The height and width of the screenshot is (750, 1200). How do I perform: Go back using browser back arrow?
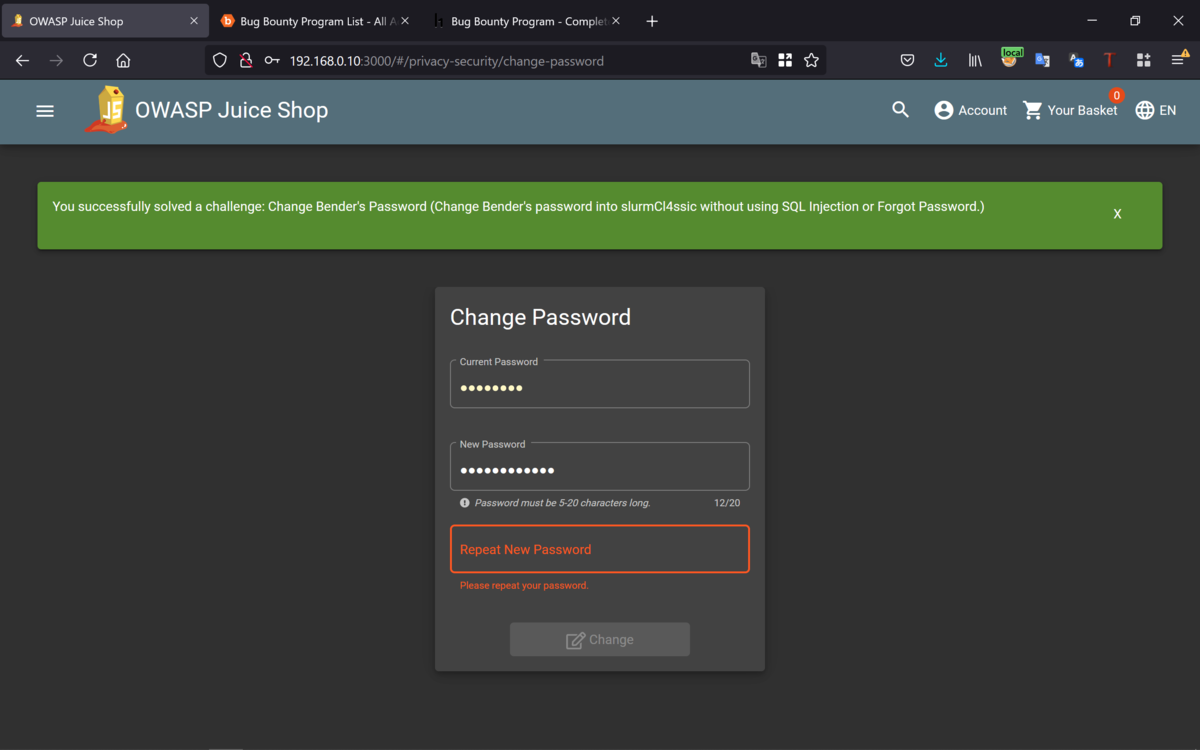pyautogui.click(x=23, y=61)
